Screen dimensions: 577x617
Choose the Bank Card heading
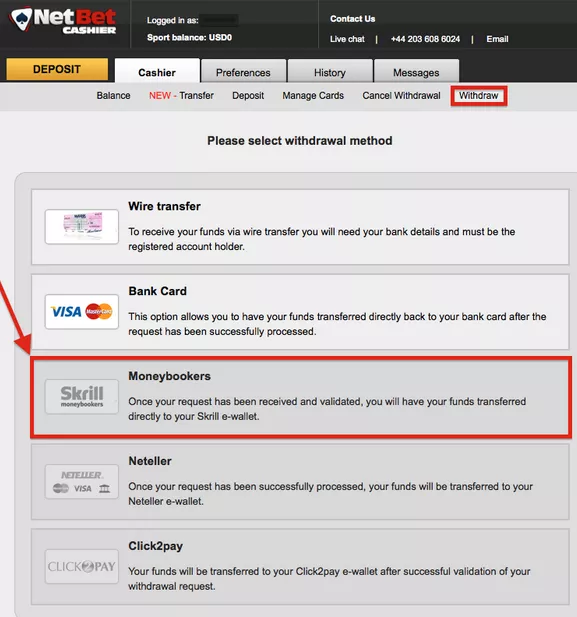point(157,291)
